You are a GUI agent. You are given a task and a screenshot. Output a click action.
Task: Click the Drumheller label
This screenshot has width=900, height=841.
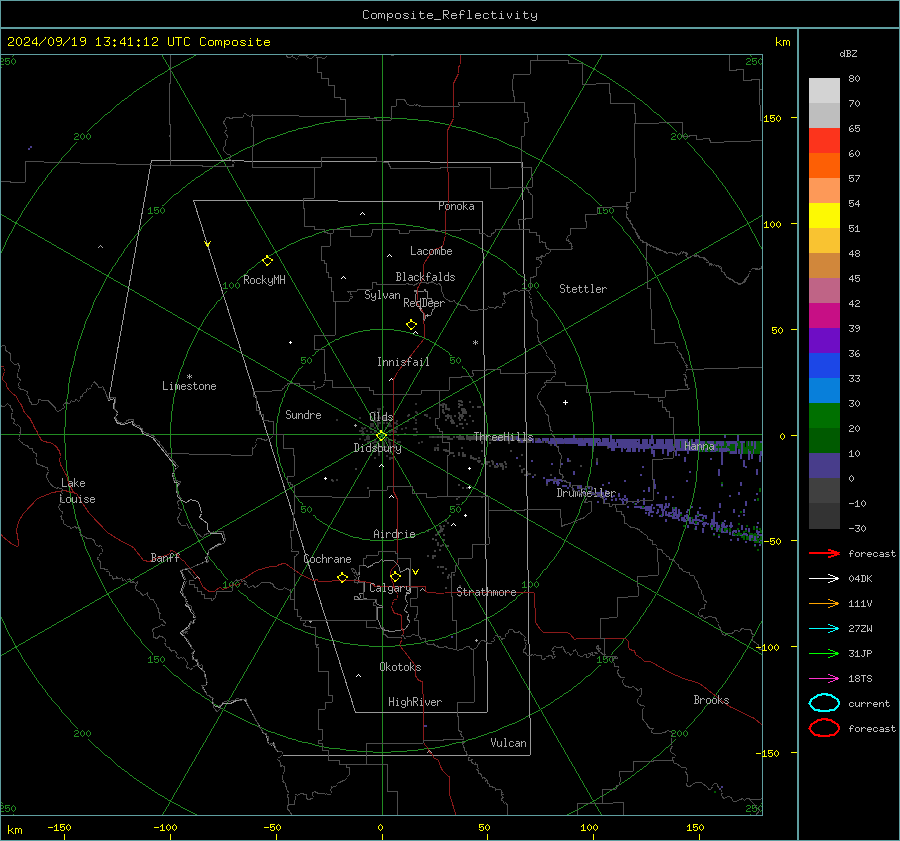tap(586, 493)
